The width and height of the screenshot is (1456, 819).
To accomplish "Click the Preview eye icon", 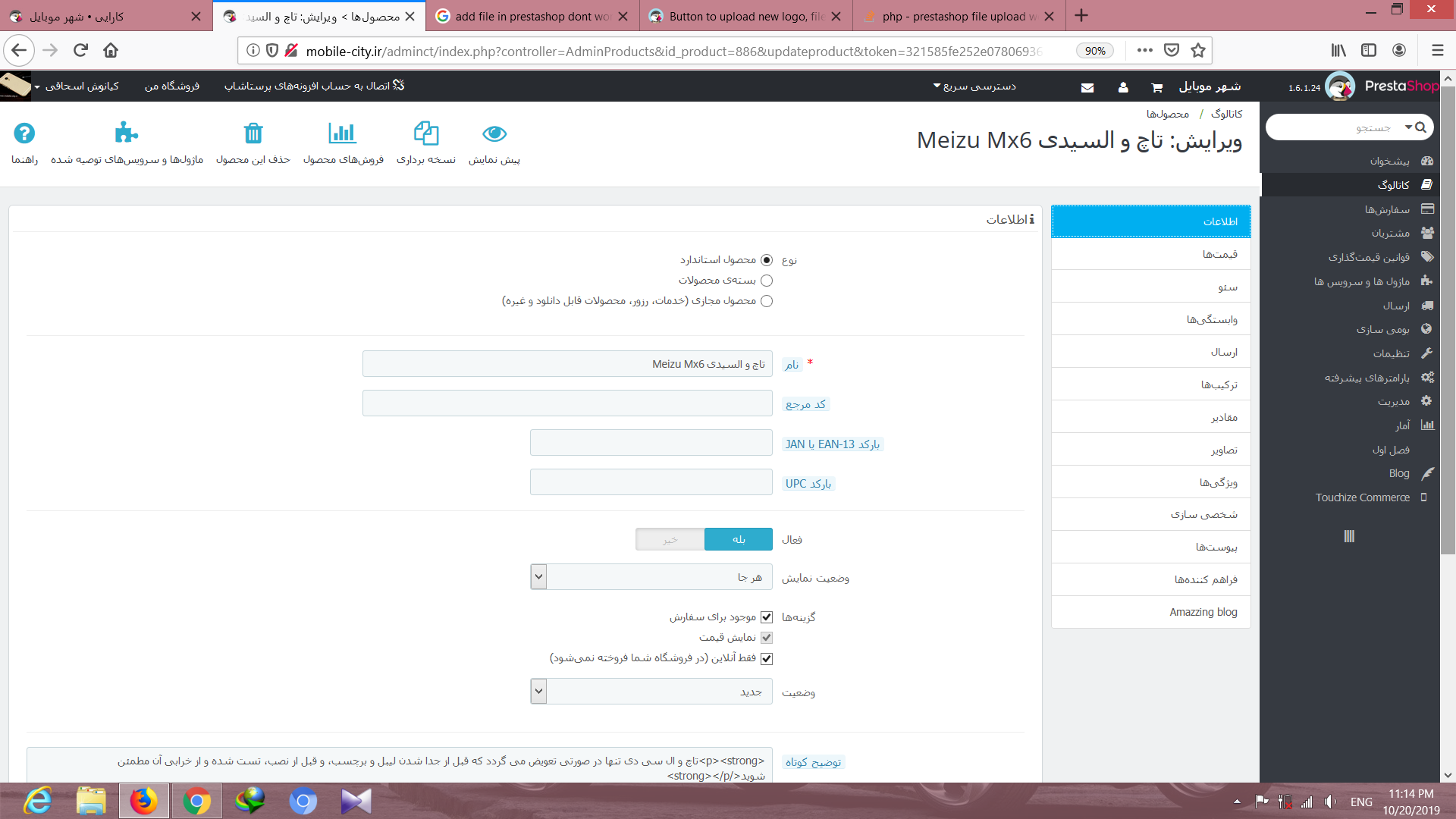I will tap(494, 133).
